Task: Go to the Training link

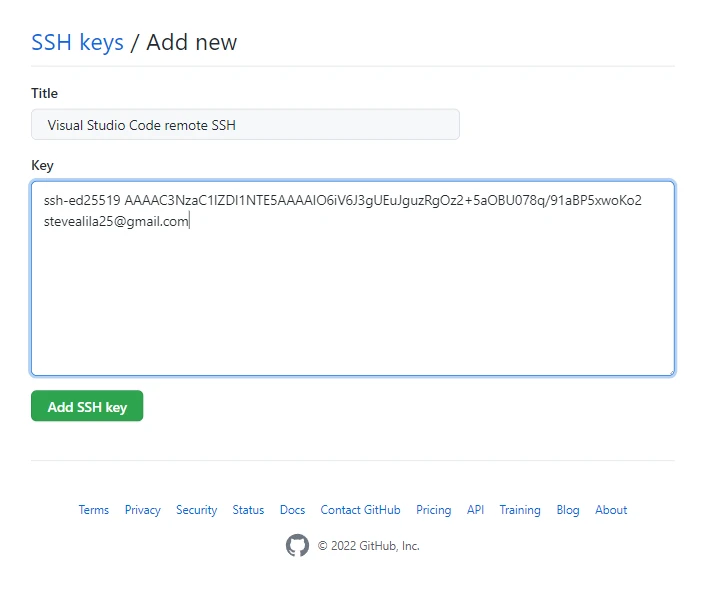Action: click(x=520, y=510)
